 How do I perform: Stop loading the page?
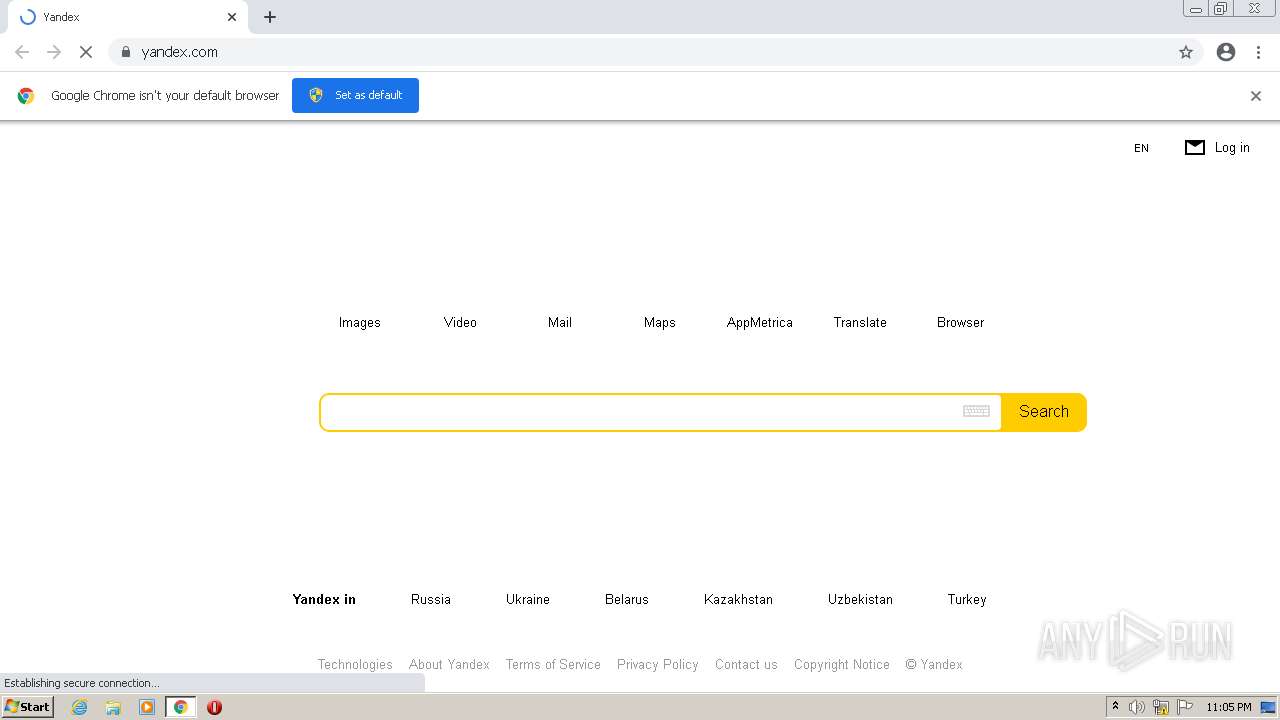(x=86, y=52)
